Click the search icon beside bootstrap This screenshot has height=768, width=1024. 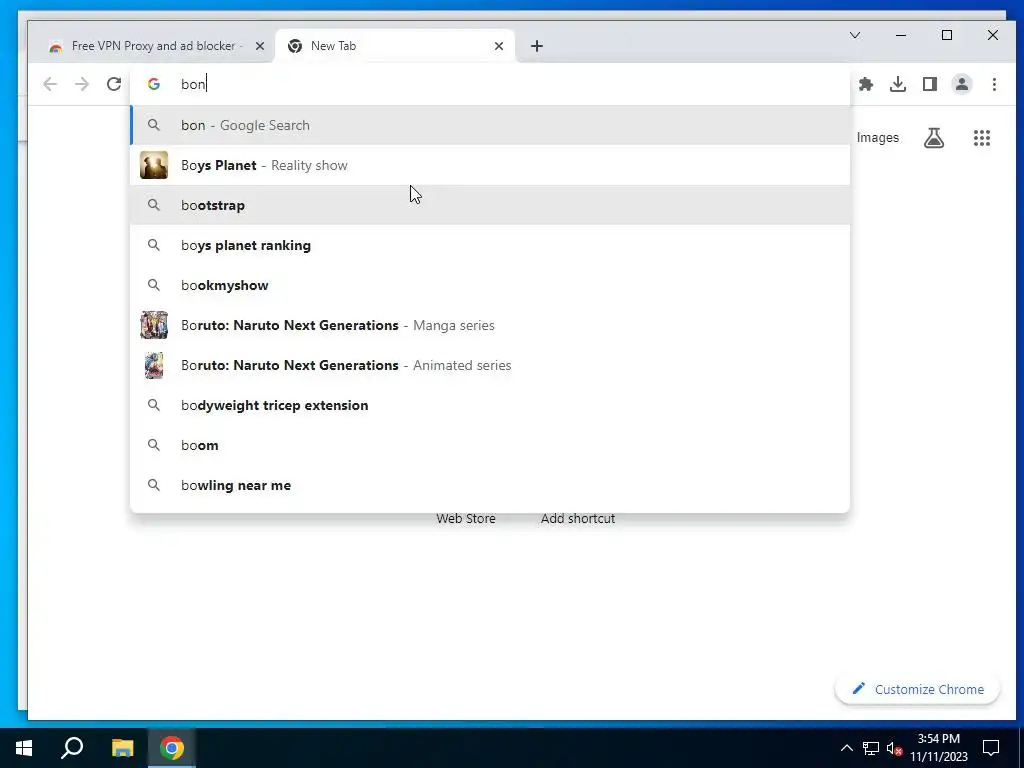pyautogui.click(x=153, y=205)
